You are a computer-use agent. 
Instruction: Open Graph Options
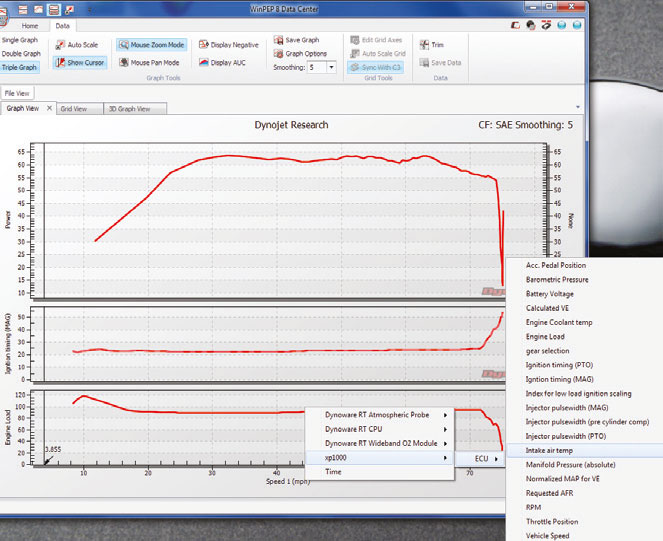coord(300,54)
